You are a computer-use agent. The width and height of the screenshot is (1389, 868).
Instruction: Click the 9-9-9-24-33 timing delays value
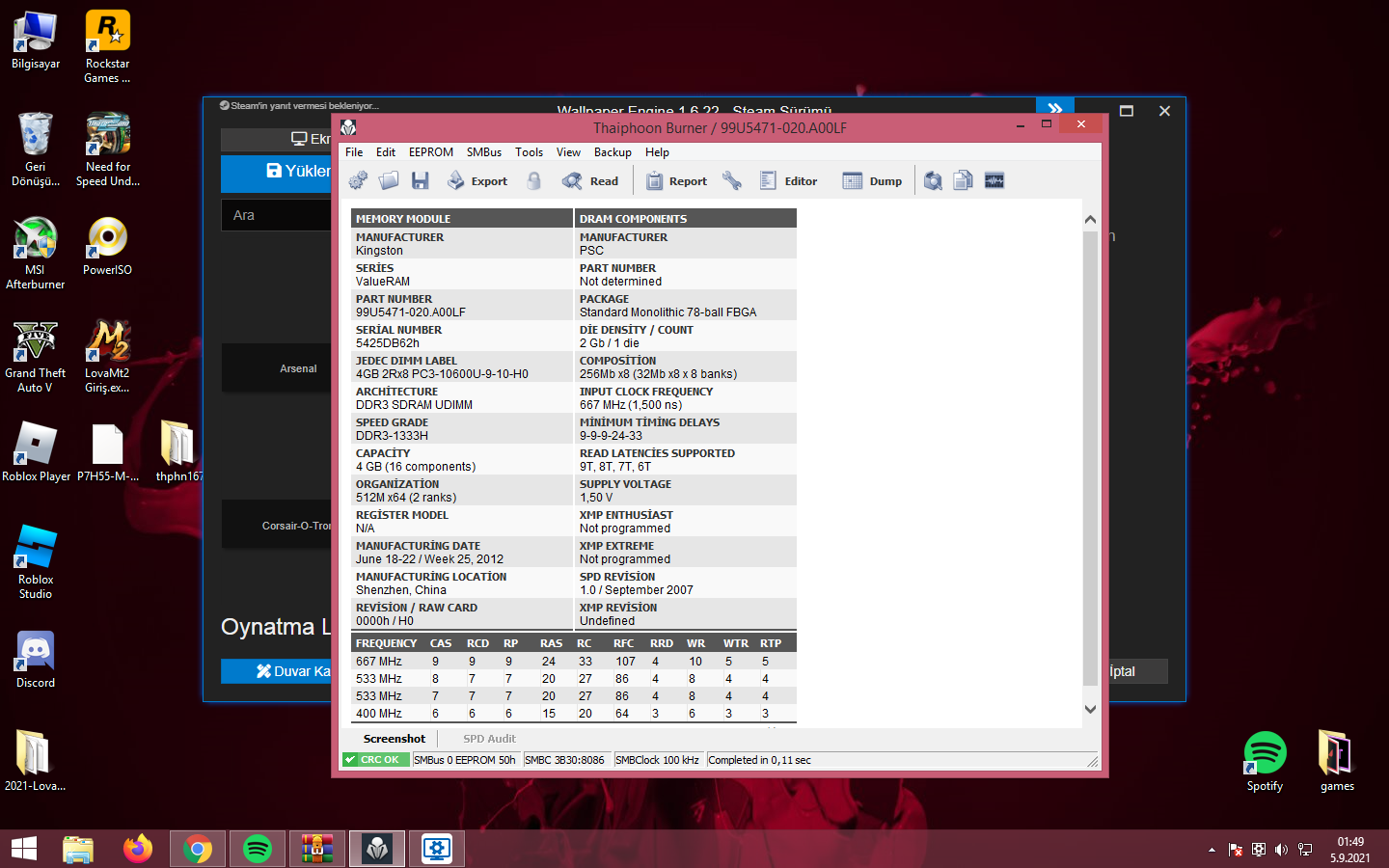611,436
